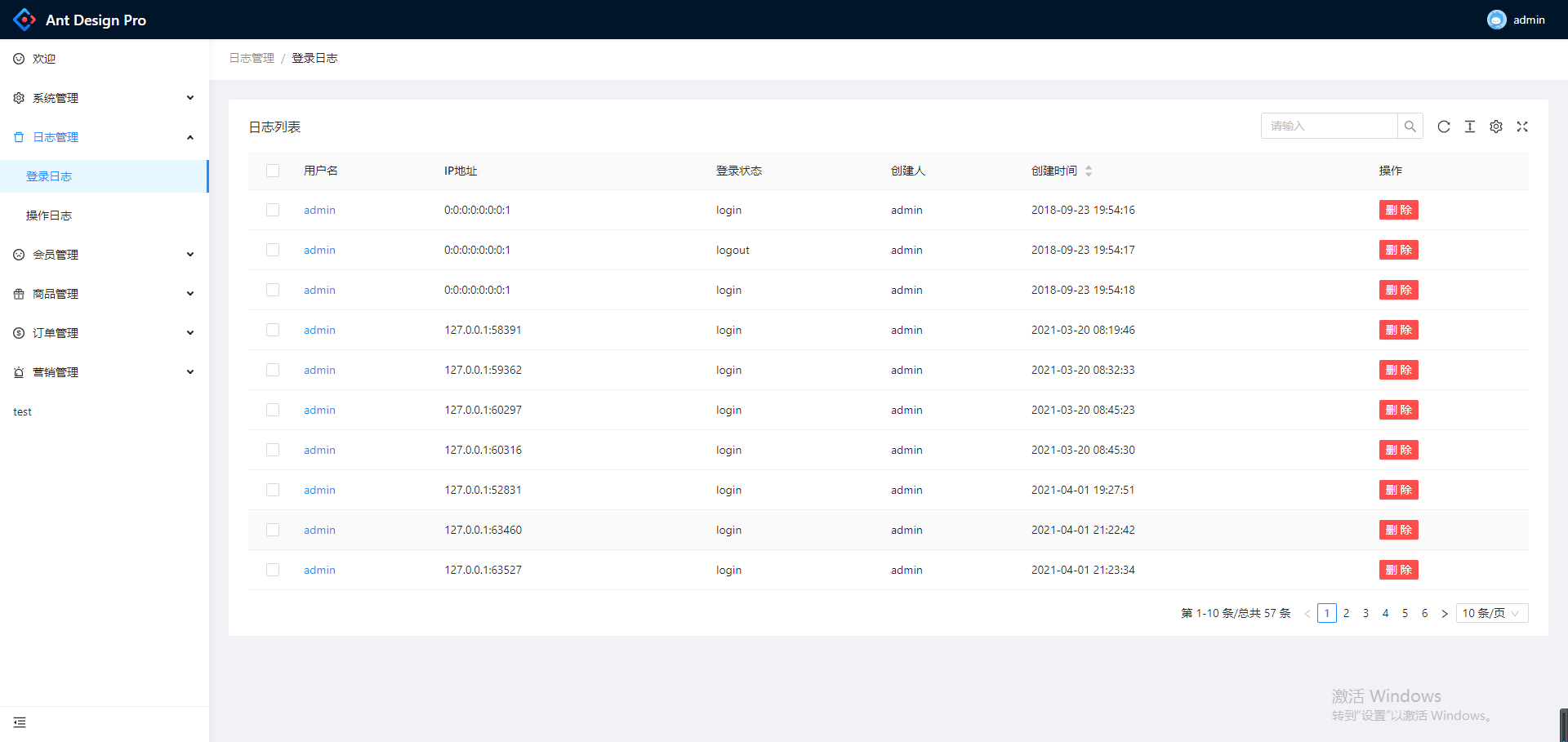
Task: Collapse 日志管理 submenu arrow
Action: coord(190,137)
